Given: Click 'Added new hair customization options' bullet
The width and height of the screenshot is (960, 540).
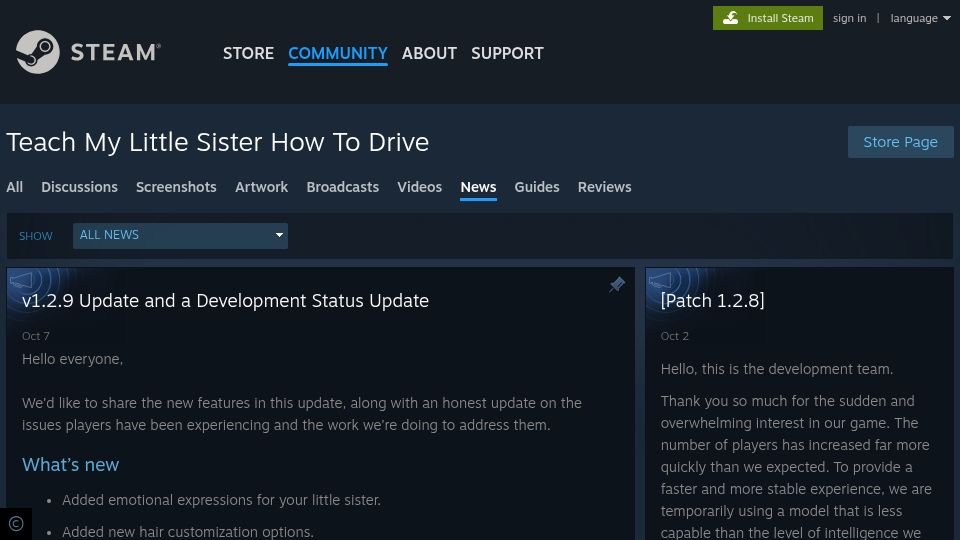Looking at the screenshot, I should 187,532.
